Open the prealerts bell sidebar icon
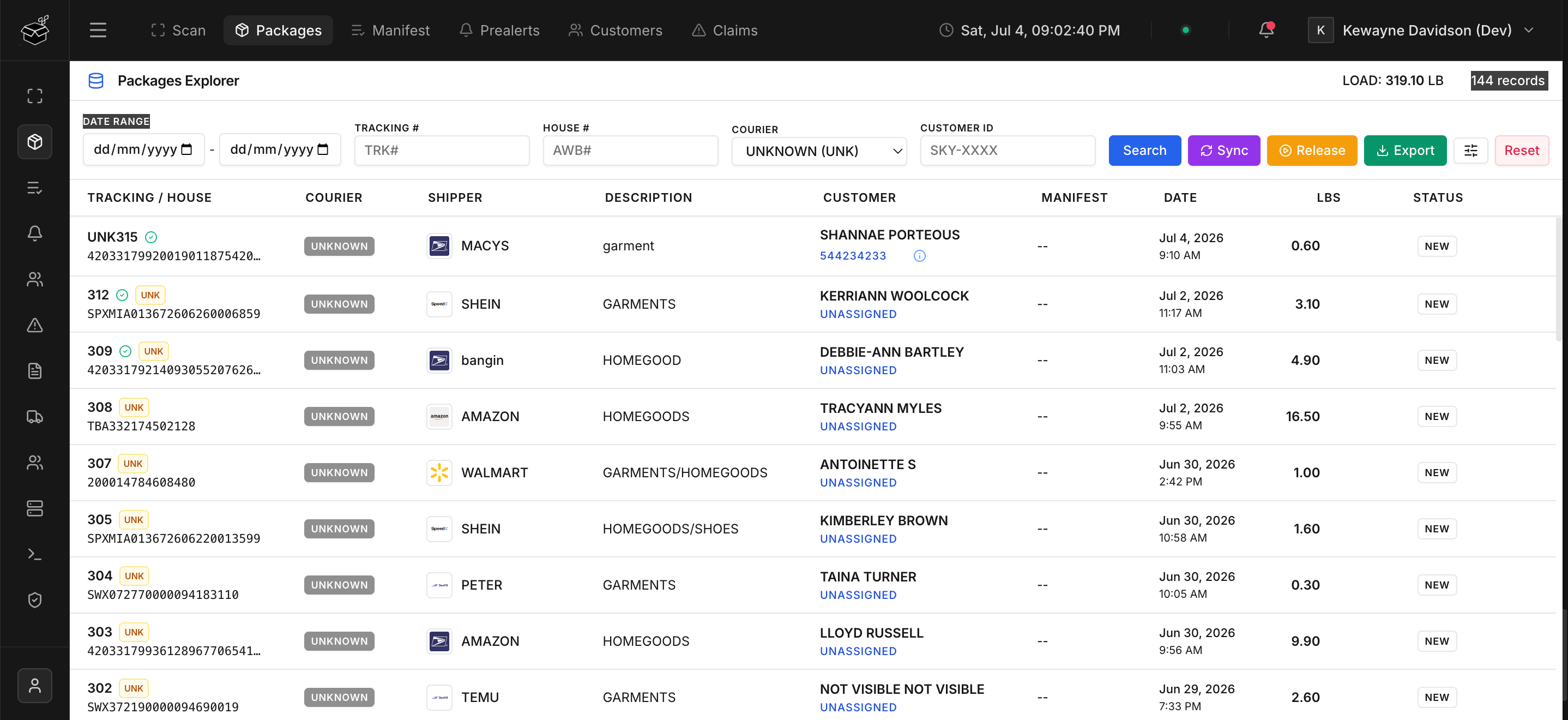1568x720 pixels. (35, 233)
